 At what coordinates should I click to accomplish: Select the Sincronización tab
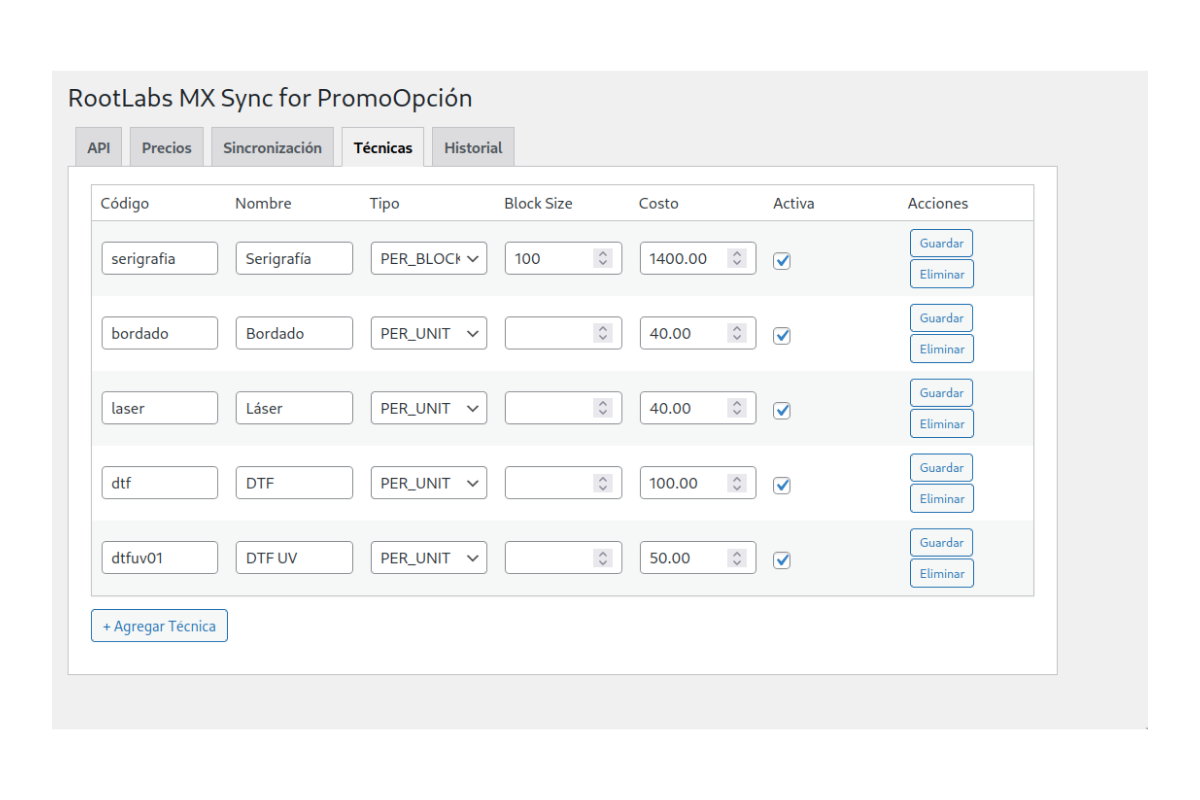(272, 147)
